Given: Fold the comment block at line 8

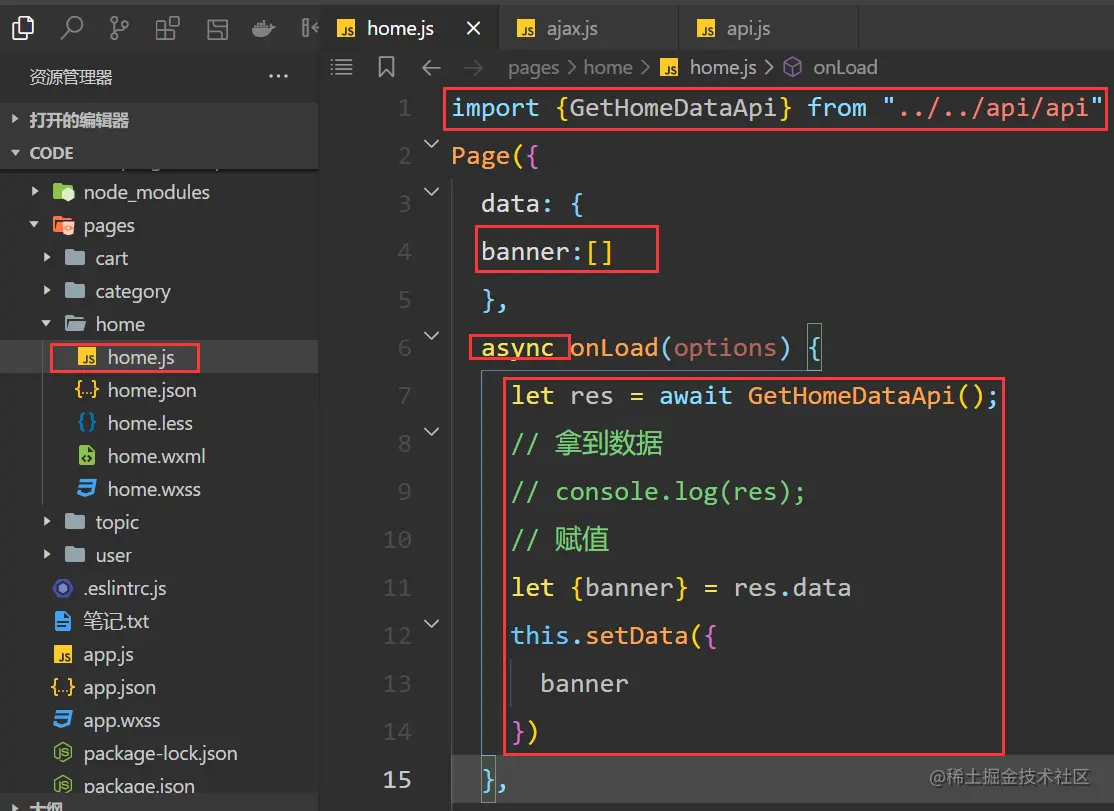Looking at the screenshot, I should click(x=431, y=431).
